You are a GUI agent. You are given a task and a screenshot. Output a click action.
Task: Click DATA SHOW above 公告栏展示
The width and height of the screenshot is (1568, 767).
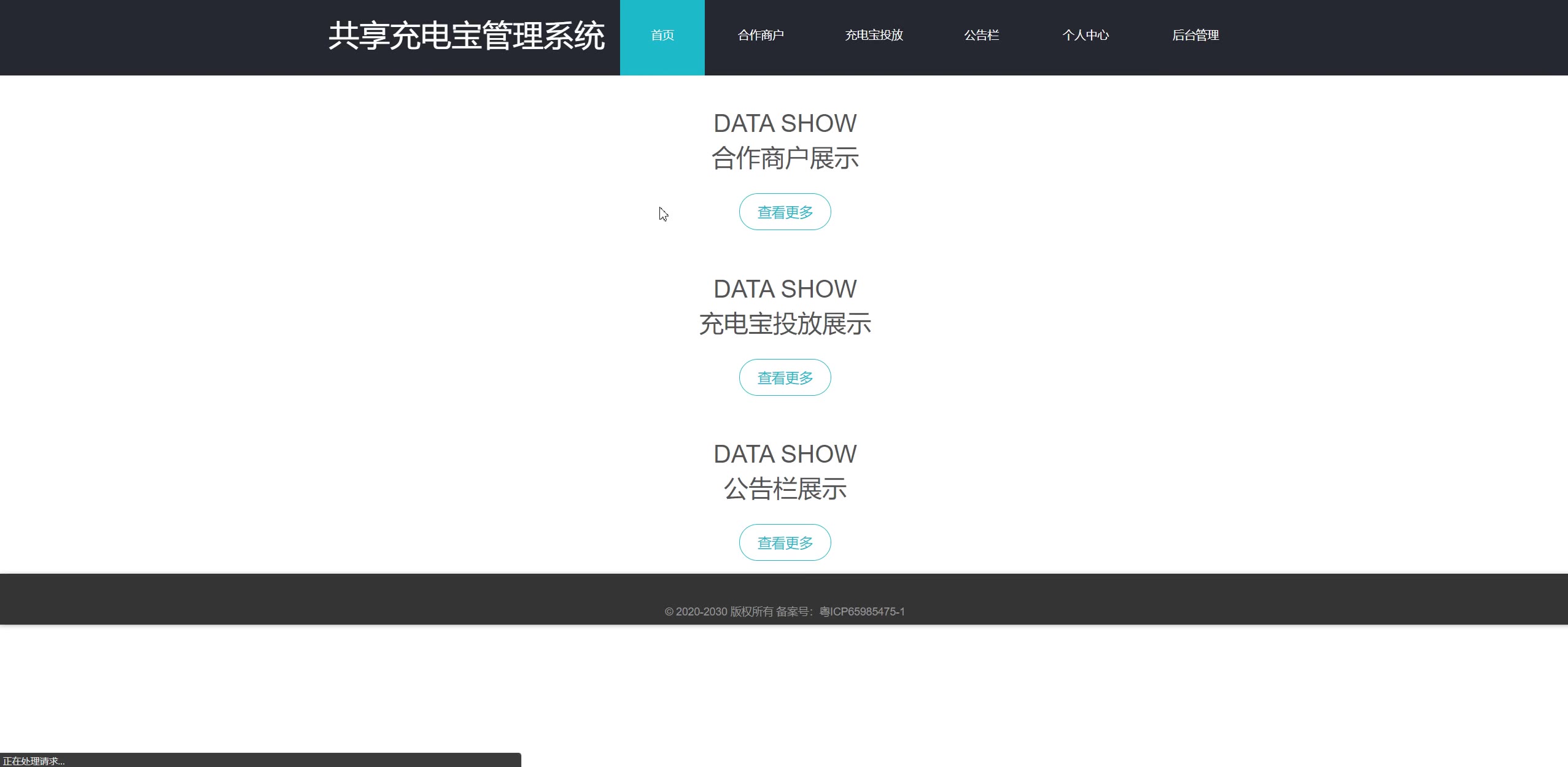coord(785,454)
